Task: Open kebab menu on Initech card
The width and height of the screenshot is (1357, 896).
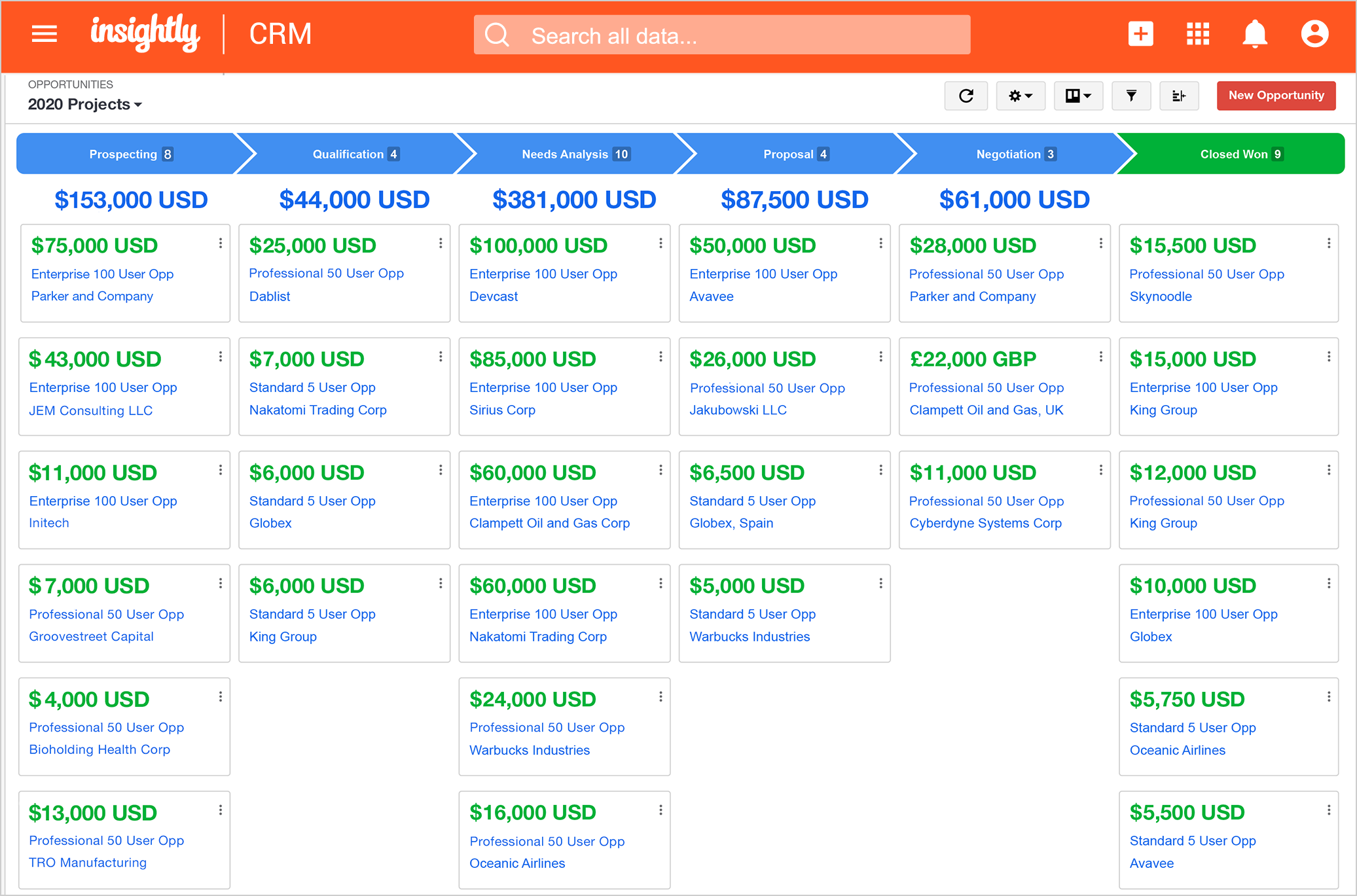Action: coord(221,470)
